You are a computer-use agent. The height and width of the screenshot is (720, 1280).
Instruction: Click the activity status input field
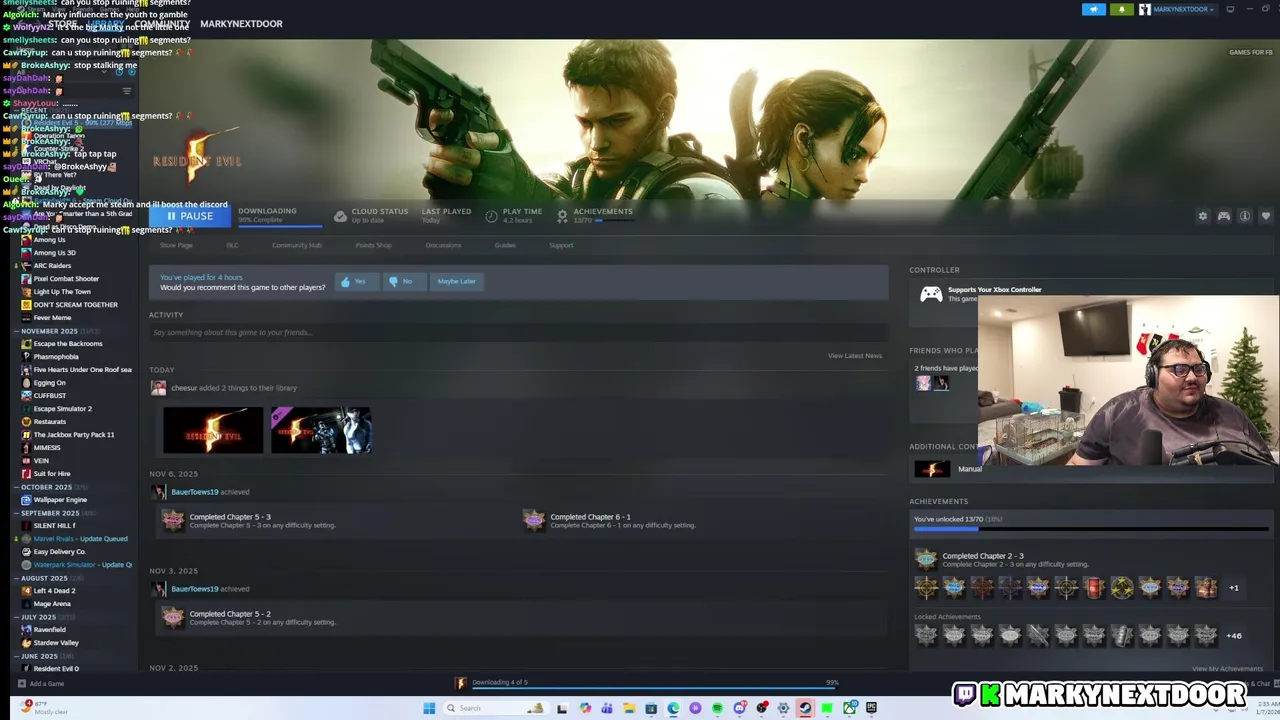(518, 332)
